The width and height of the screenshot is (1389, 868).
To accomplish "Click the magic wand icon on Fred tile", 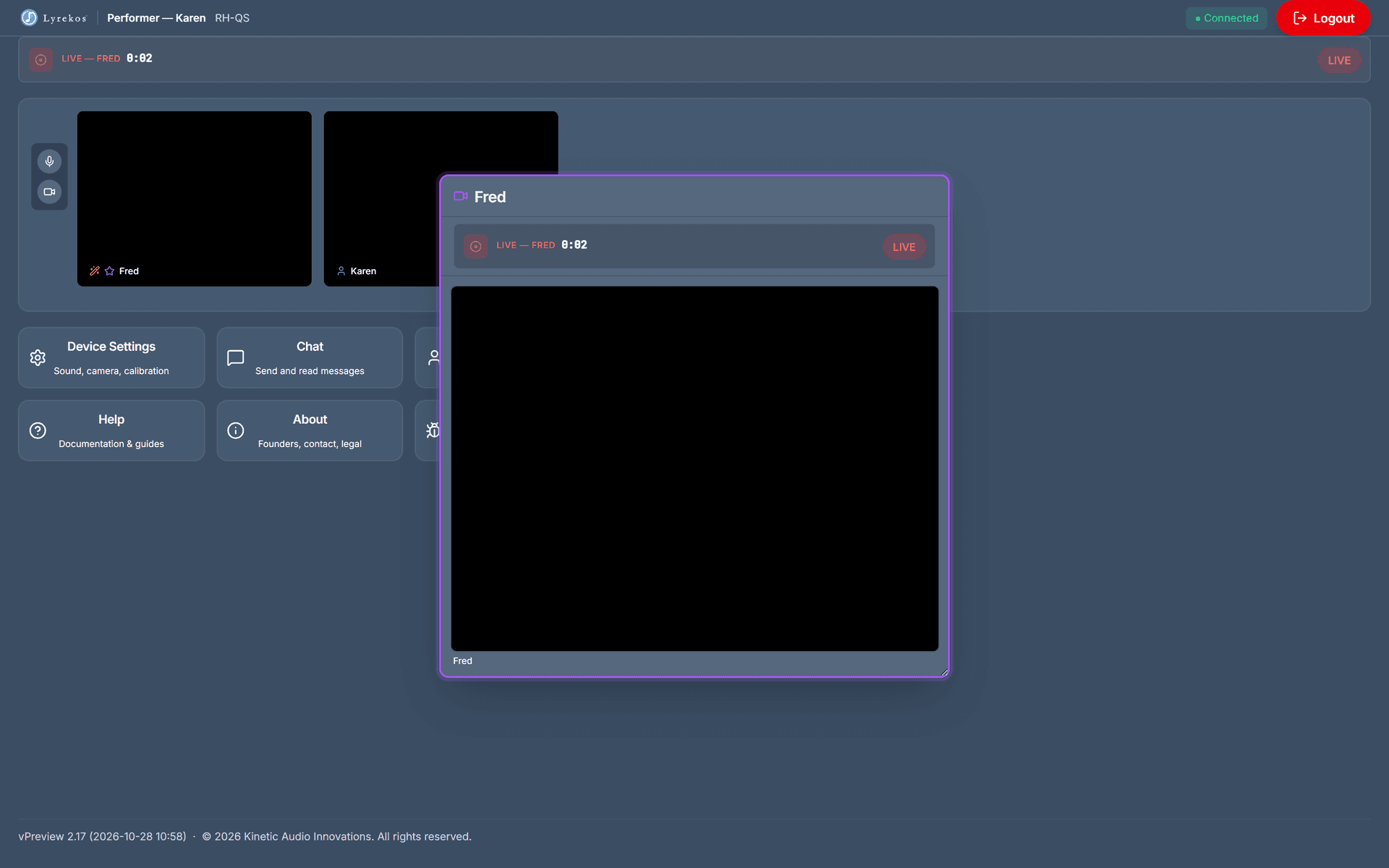I will click(x=95, y=271).
